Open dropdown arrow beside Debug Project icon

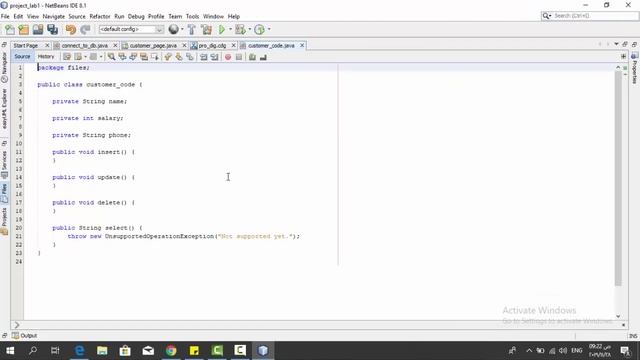coord(249,29)
